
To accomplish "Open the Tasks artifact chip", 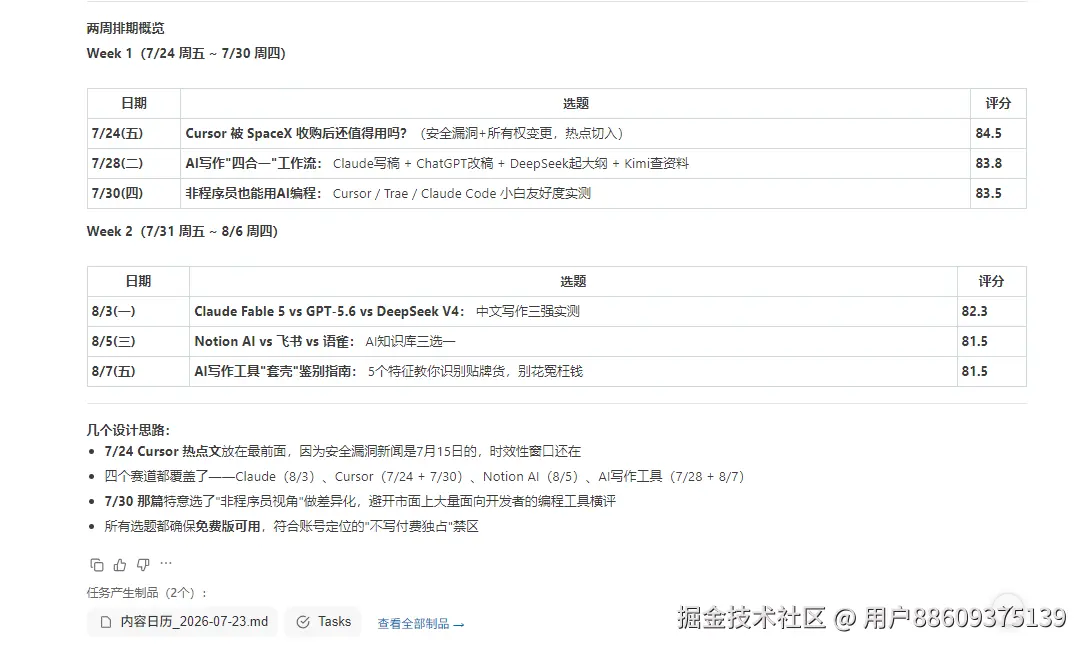I will (x=323, y=622).
